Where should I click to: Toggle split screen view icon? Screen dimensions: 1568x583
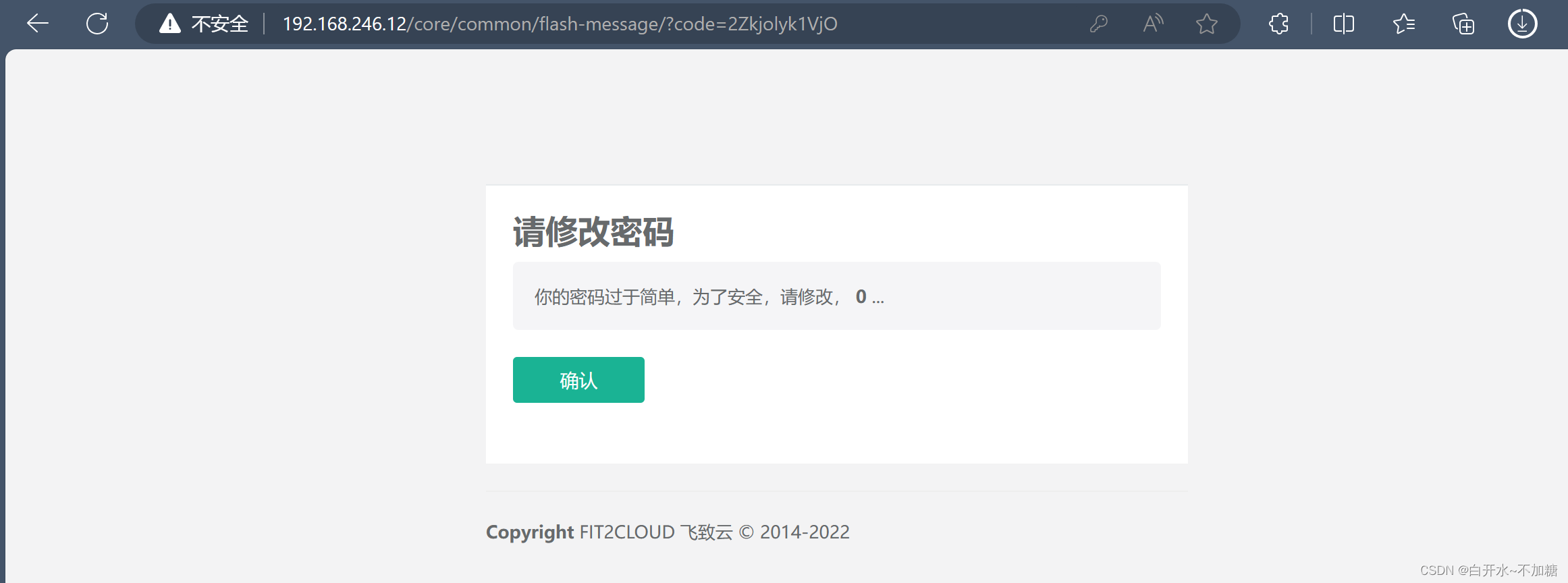[1344, 24]
